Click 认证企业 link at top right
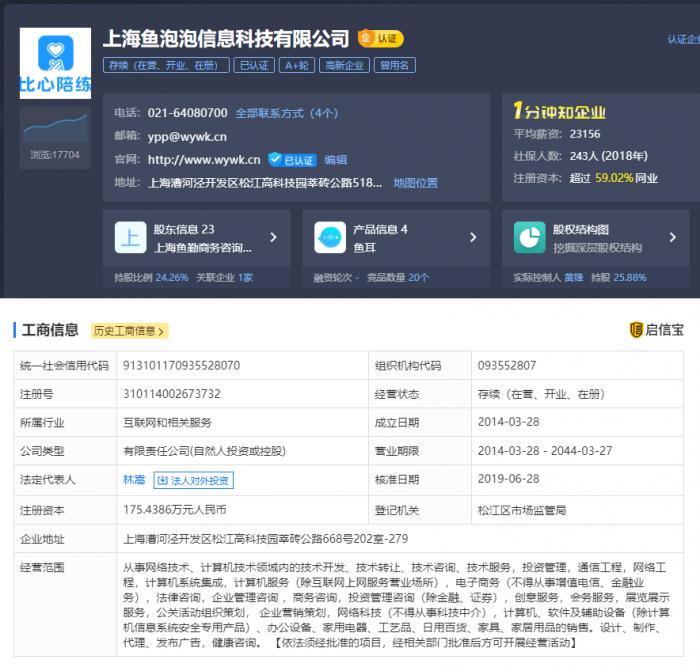The width and height of the screenshot is (700, 671). tap(683, 40)
